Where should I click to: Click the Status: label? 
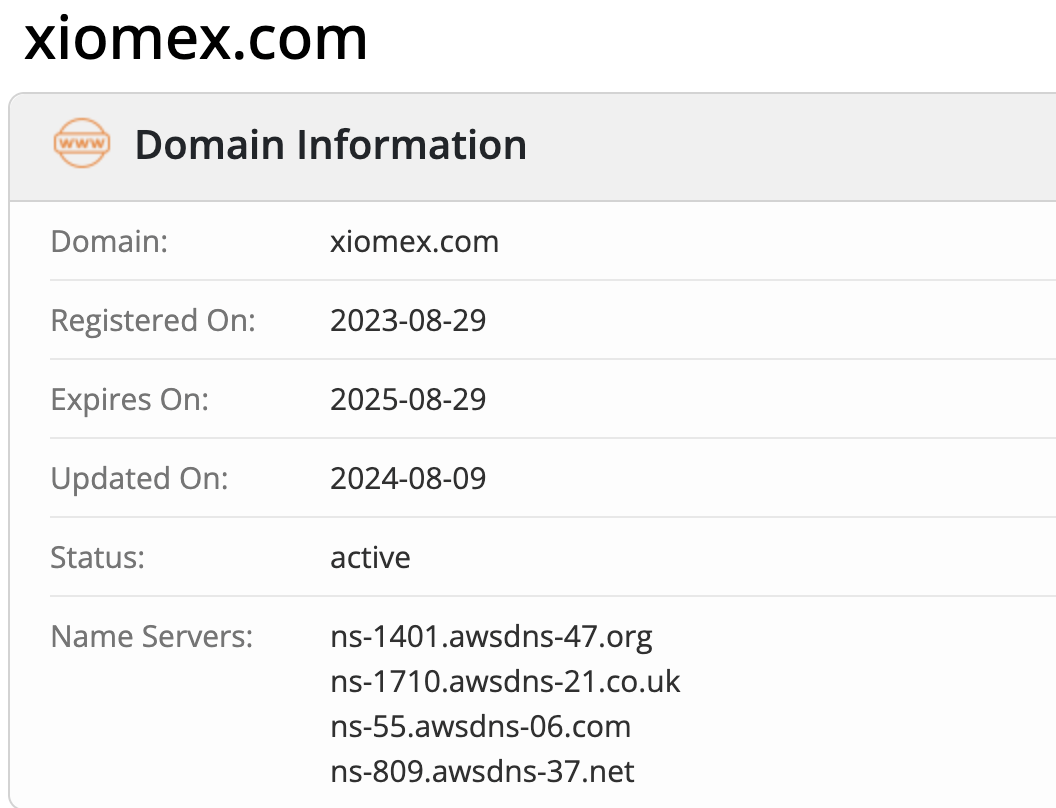[98, 558]
